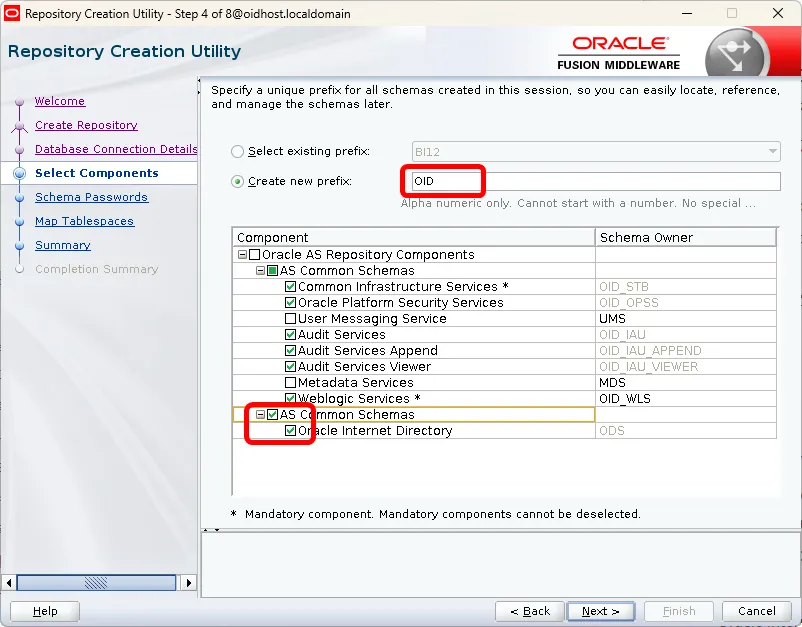Click the new prefix input field containing OID
Screen dimensions: 802x627
pyautogui.click(x=596, y=182)
